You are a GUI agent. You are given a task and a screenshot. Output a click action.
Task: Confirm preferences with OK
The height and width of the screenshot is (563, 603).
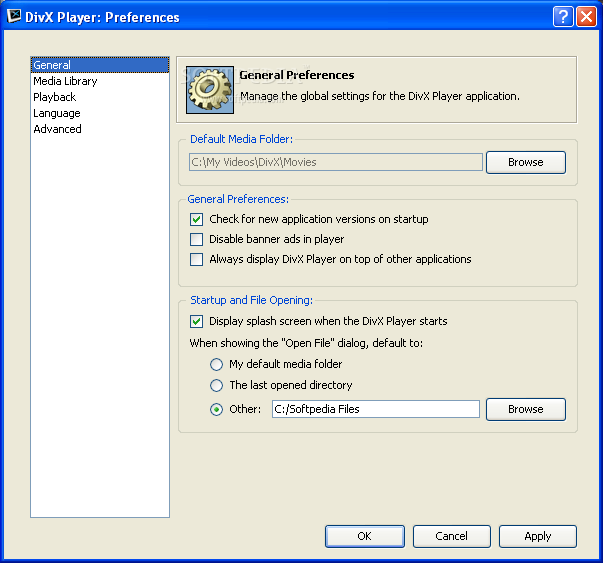point(365,536)
